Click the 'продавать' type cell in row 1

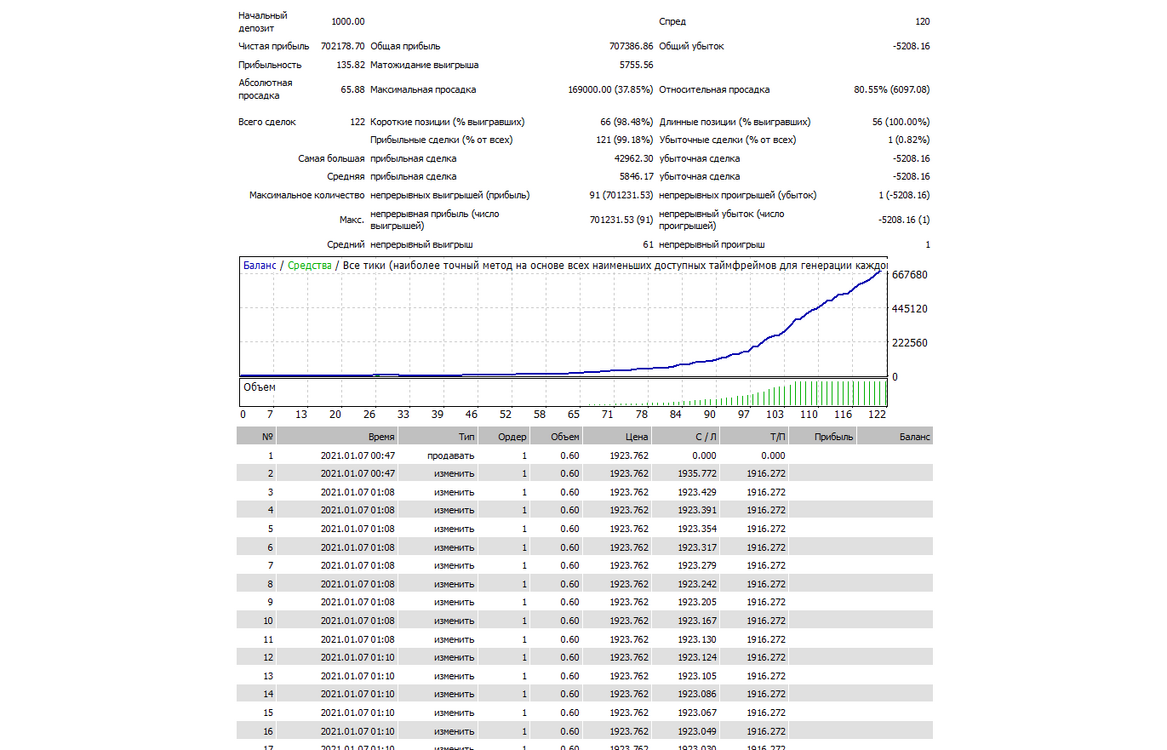click(450, 455)
